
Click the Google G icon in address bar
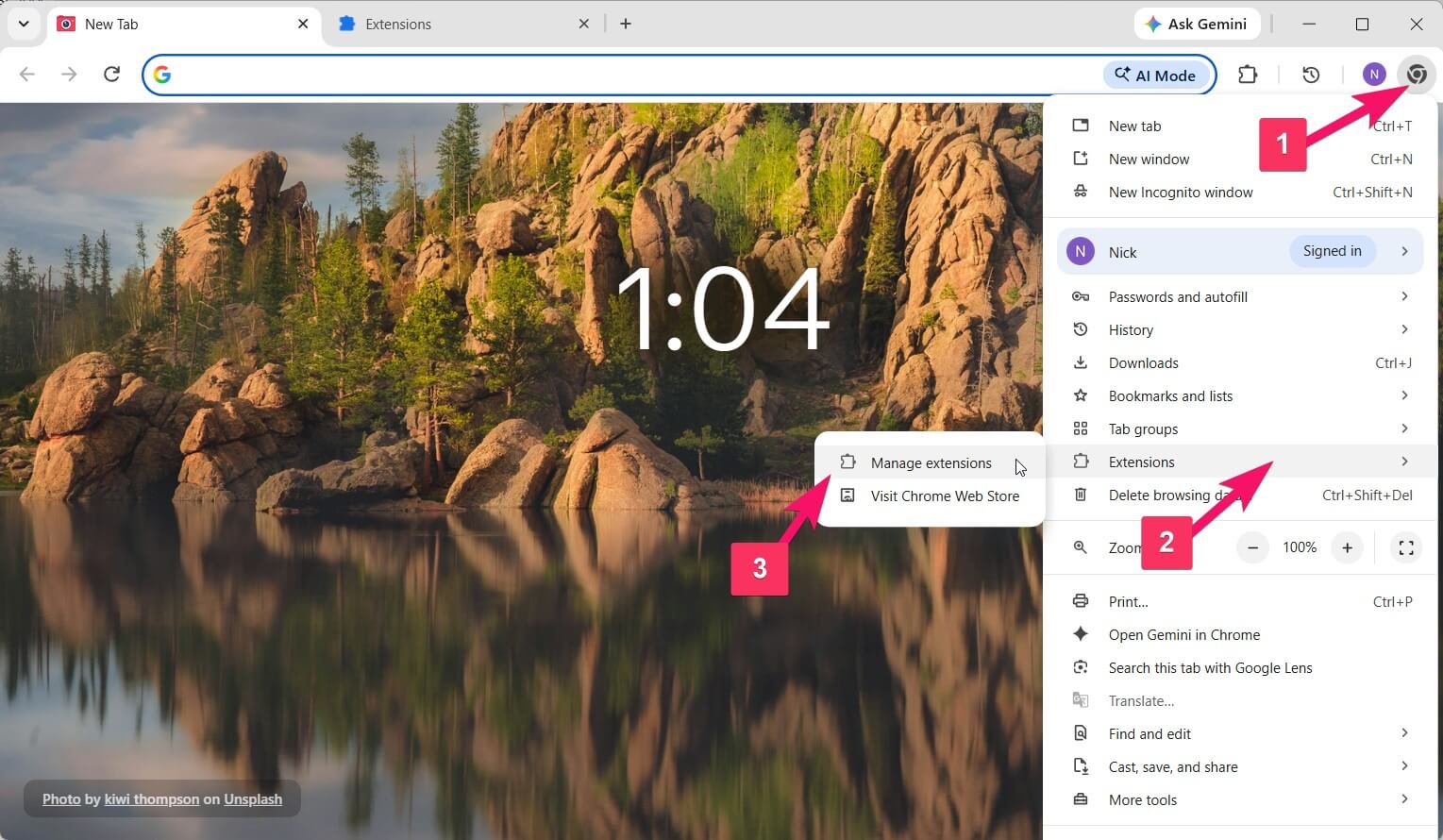(x=162, y=75)
